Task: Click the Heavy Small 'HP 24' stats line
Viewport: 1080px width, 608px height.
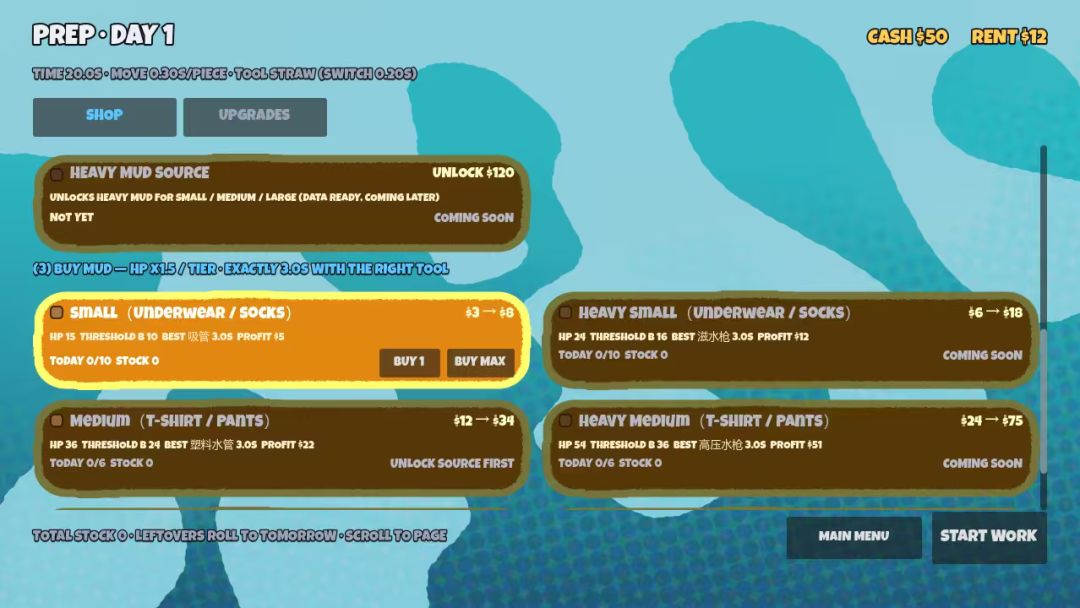Action: (x=683, y=337)
